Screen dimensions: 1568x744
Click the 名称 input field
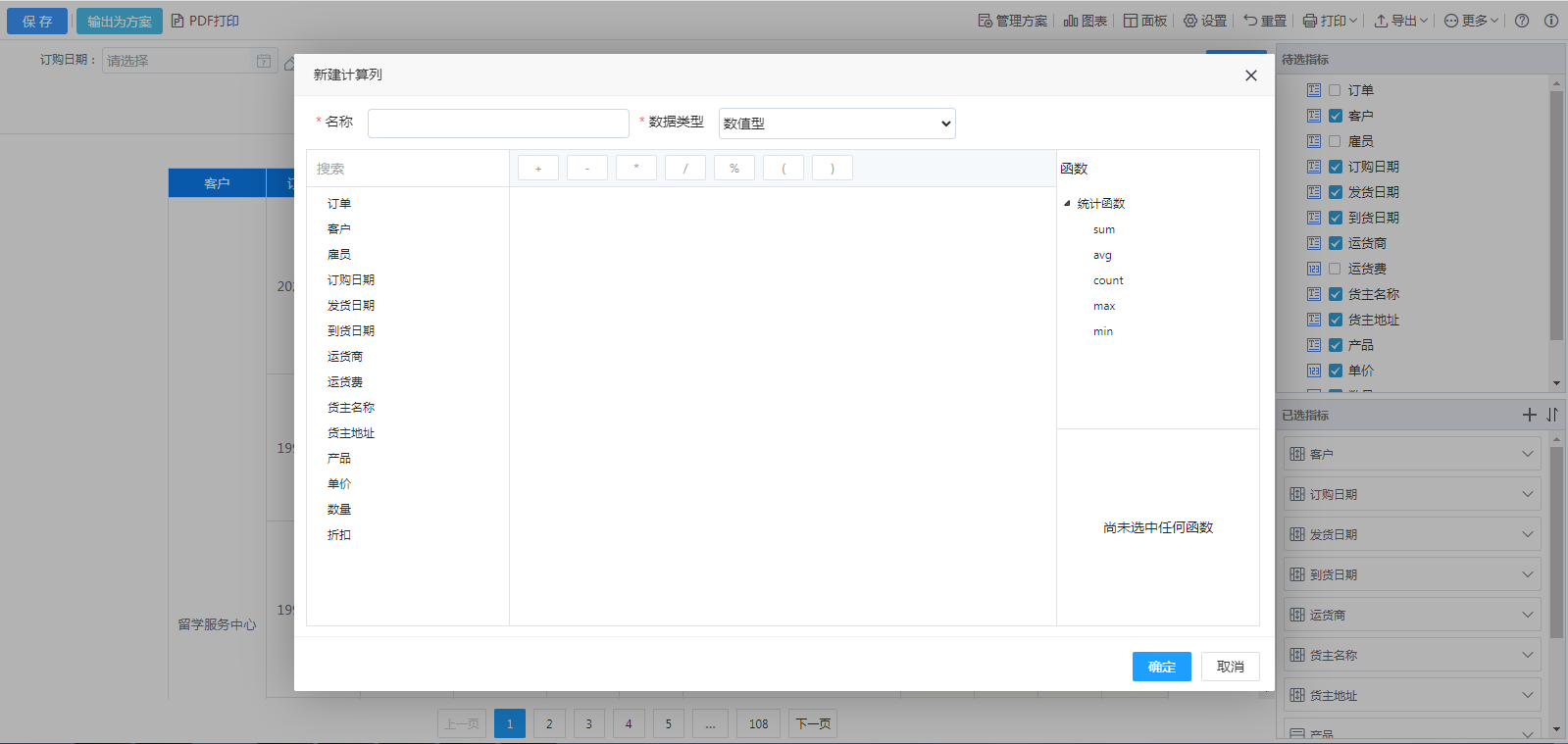498,124
